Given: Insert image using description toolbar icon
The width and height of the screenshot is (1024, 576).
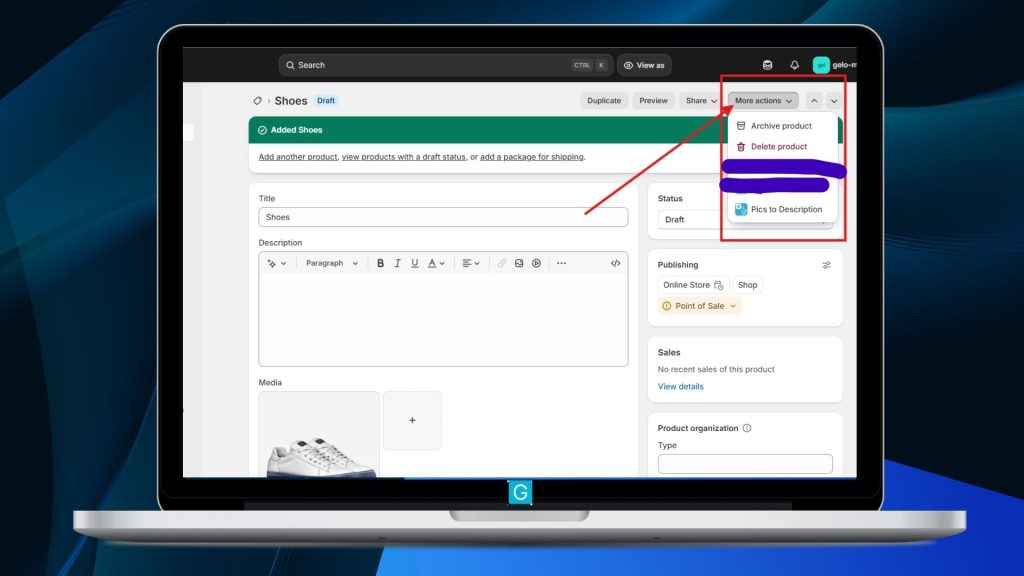Looking at the screenshot, I should pyautogui.click(x=519, y=263).
